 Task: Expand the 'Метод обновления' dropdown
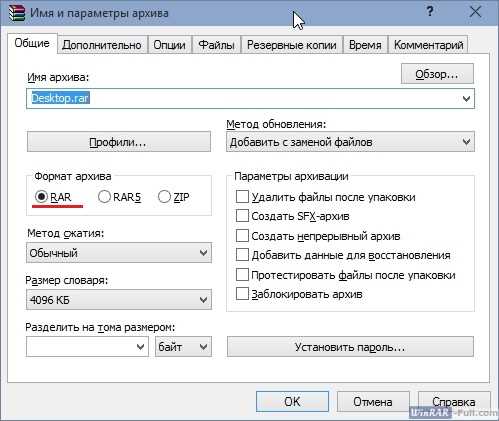coord(350,142)
